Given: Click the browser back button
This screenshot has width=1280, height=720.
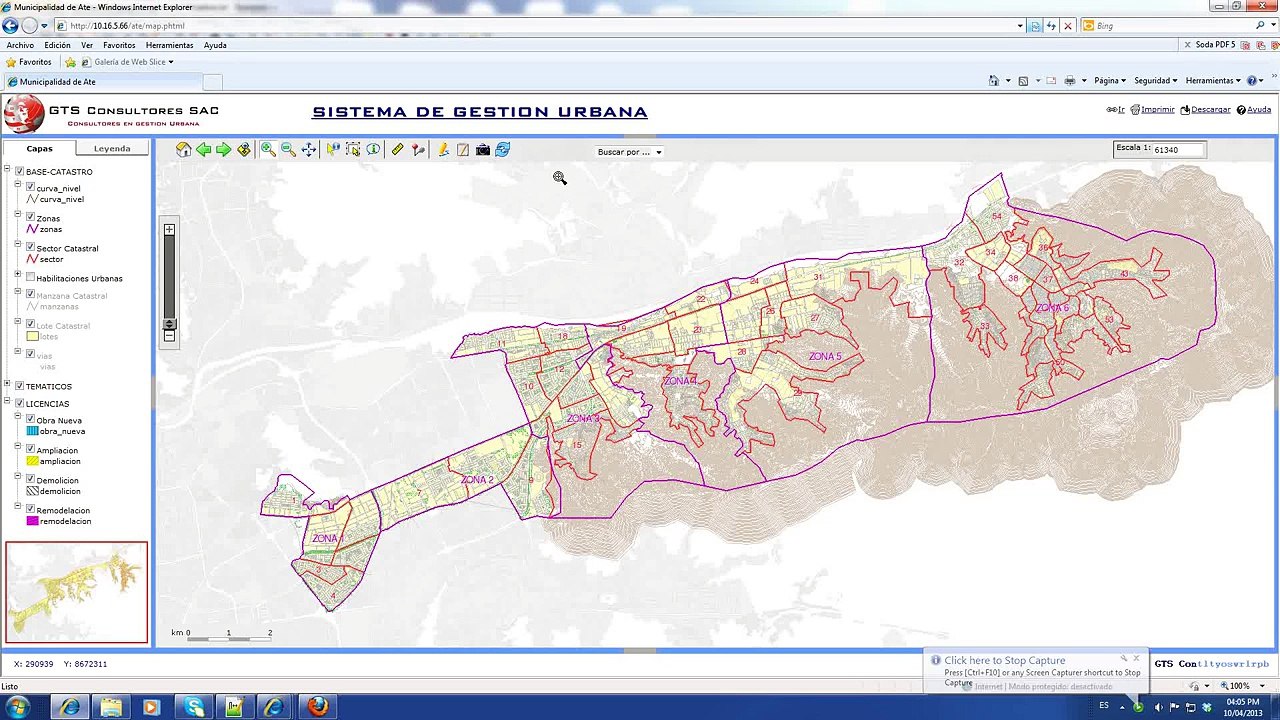Looking at the screenshot, I should [x=11, y=26].
